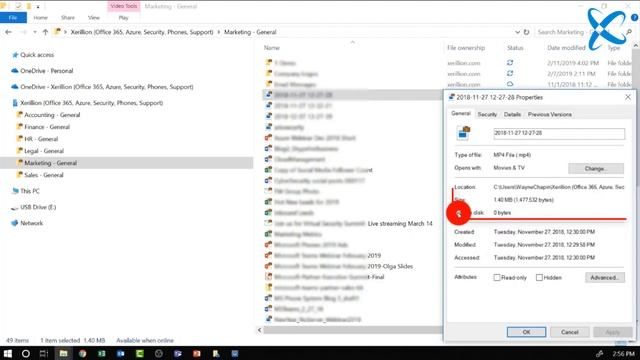Click cloud status icon on 11/1/2018 row
Screen dimensions: 640x360
tap(510, 84)
